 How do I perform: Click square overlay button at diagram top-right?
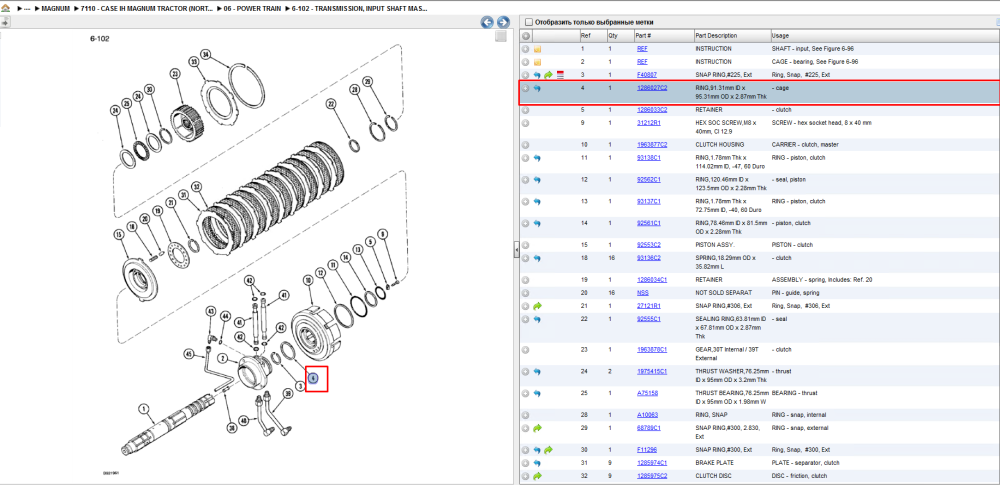click(x=501, y=36)
